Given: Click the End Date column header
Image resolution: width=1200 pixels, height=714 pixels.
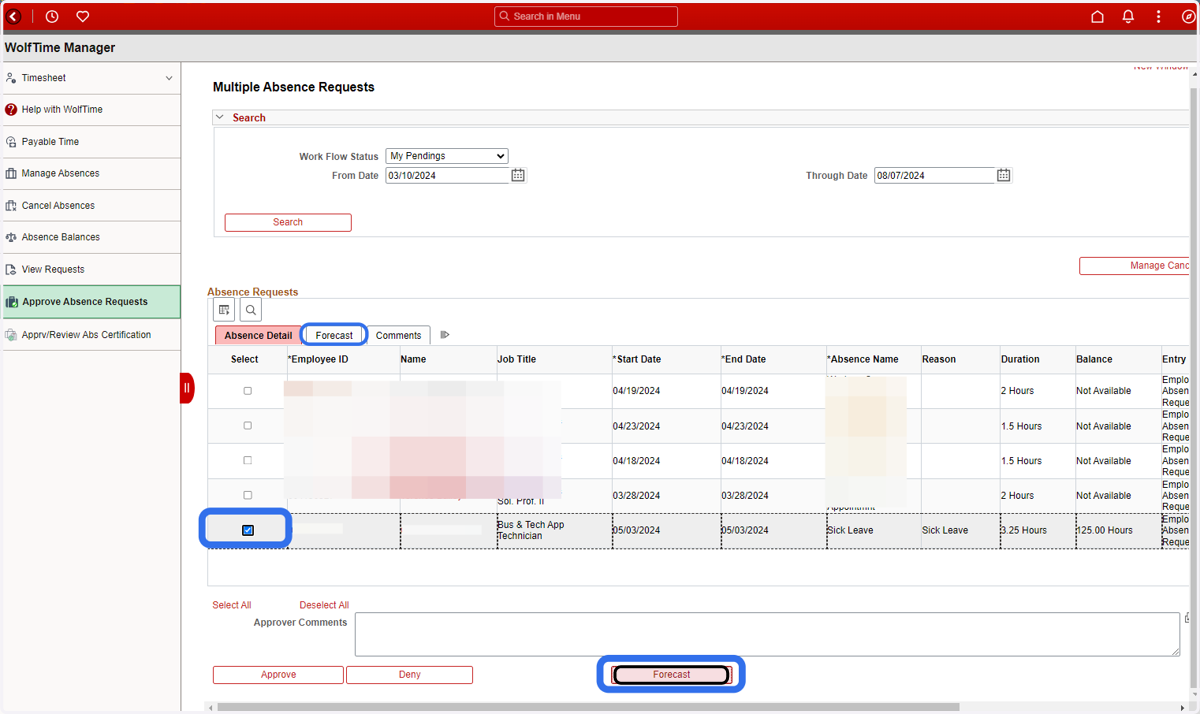Looking at the screenshot, I should pyautogui.click(x=744, y=360).
